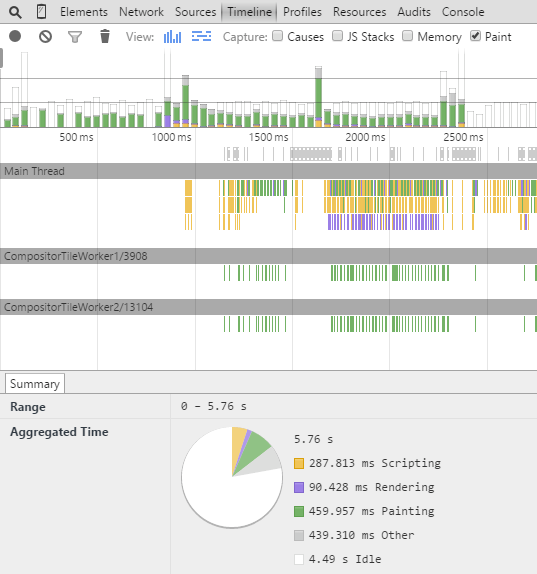Image resolution: width=537 pixels, height=574 pixels.
Task: Switch to flame chart view icon
Action: 201,36
